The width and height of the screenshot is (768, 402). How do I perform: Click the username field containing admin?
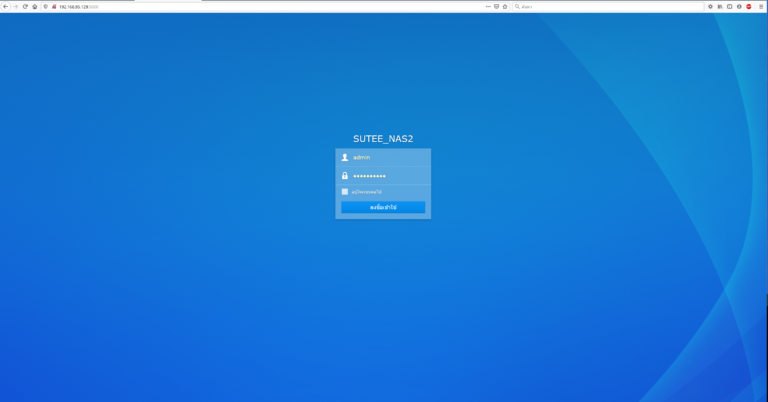(388, 157)
